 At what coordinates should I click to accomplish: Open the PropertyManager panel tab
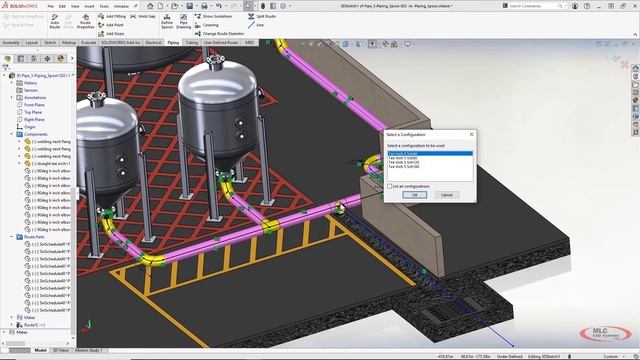coord(21,59)
